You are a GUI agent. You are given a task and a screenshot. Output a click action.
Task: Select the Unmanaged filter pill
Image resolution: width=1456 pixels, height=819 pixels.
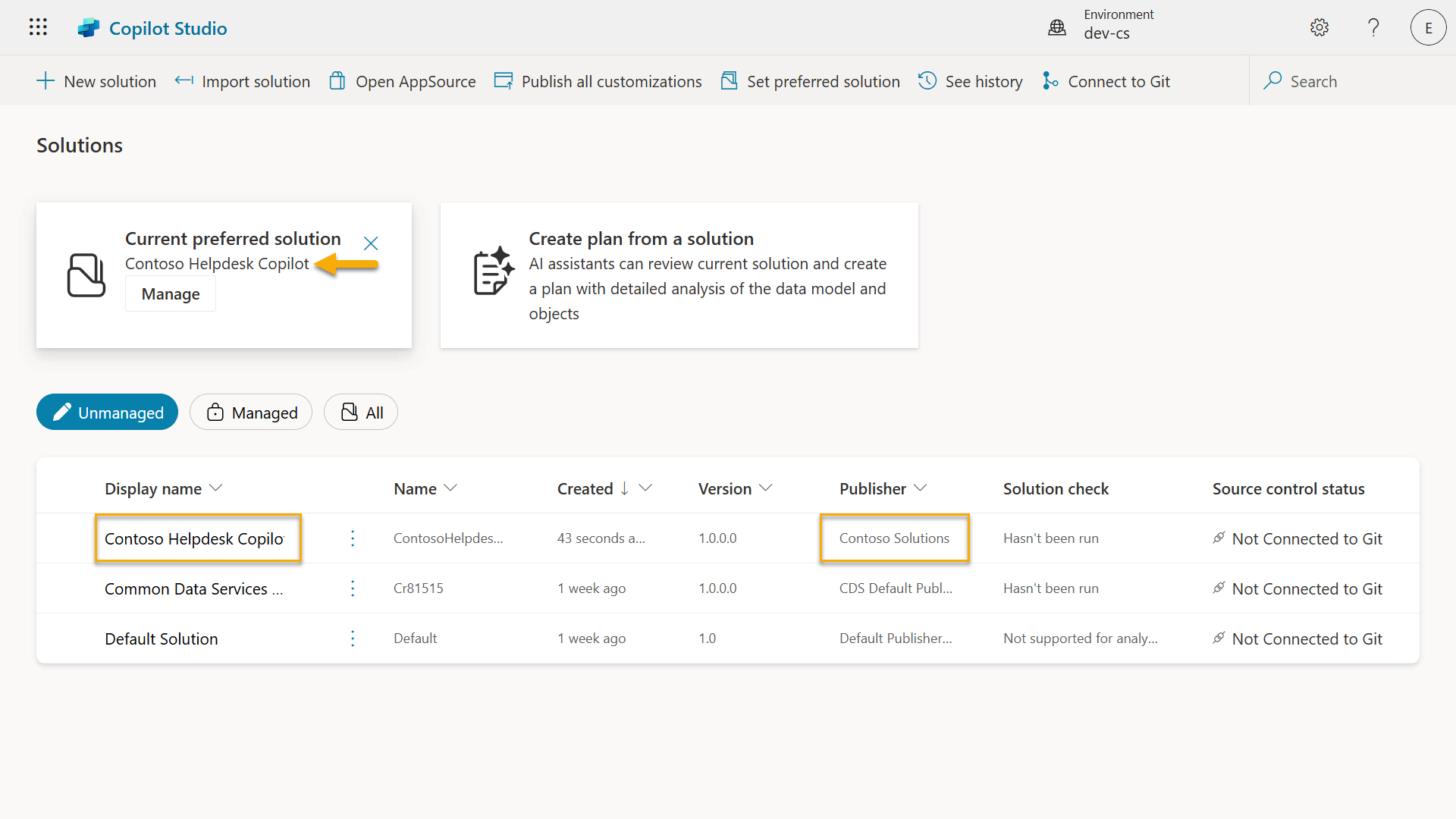point(107,413)
